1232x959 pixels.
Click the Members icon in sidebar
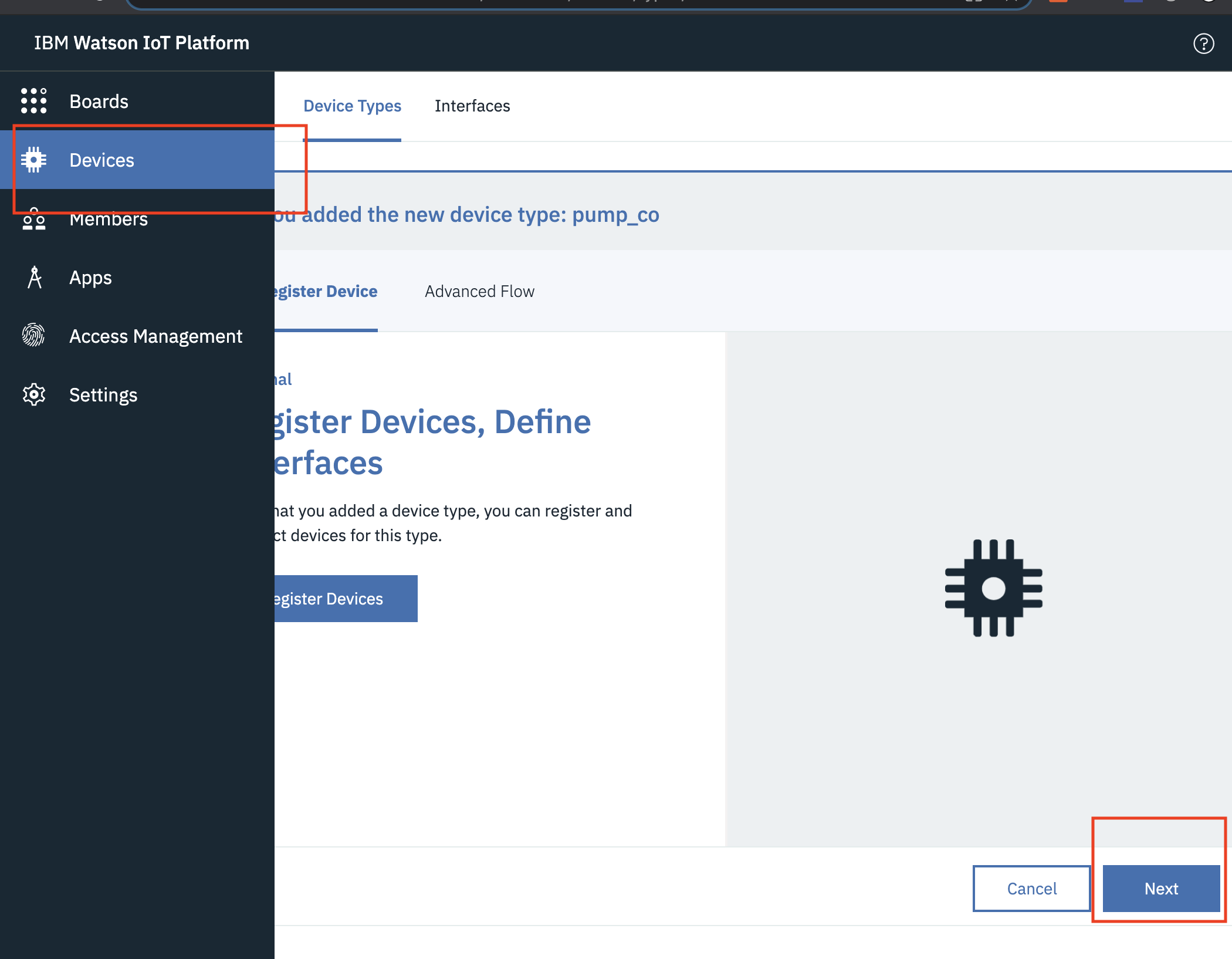34,218
